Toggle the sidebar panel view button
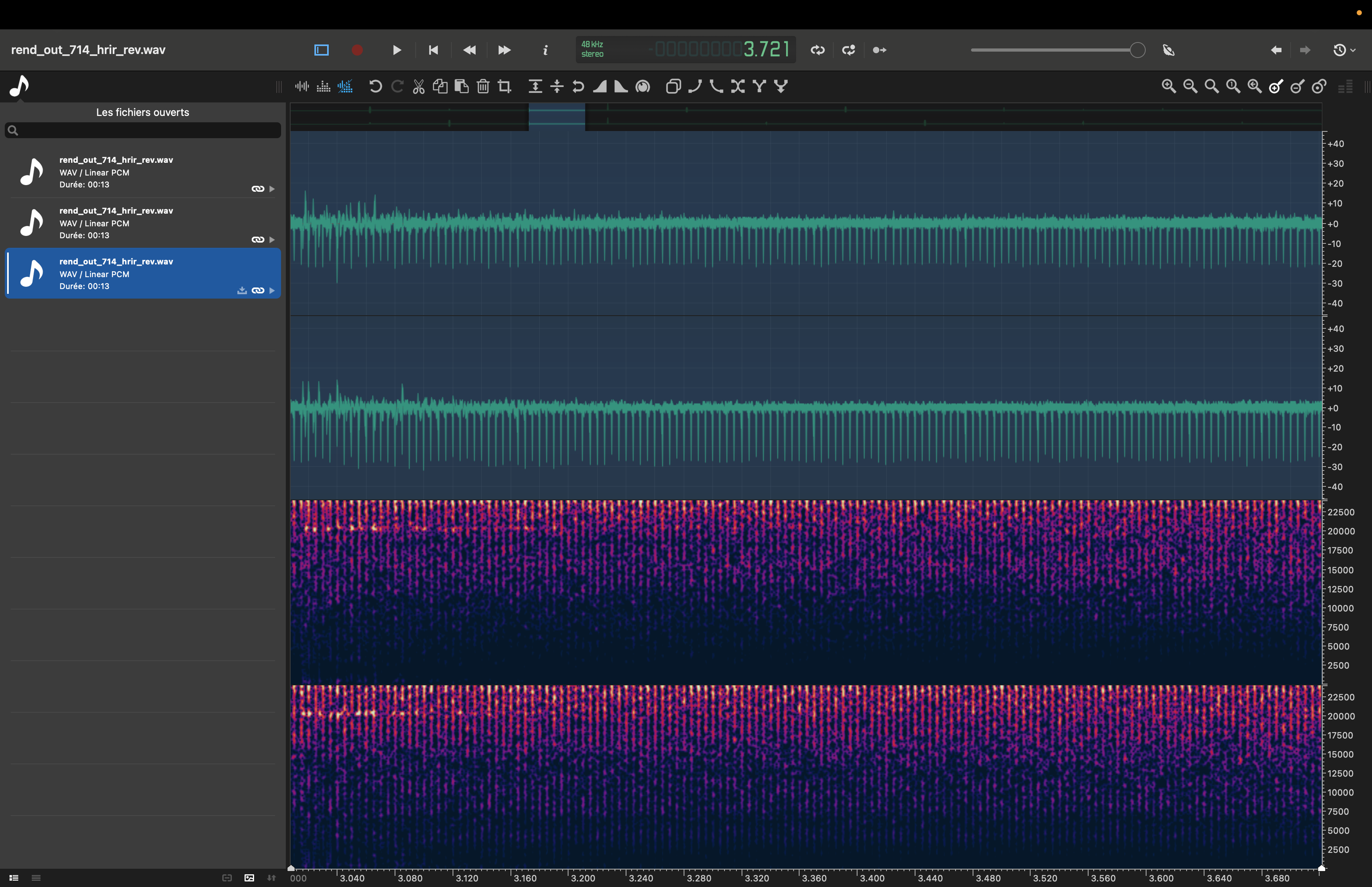Image resolution: width=1372 pixels, height=887 pixels. 321,50
